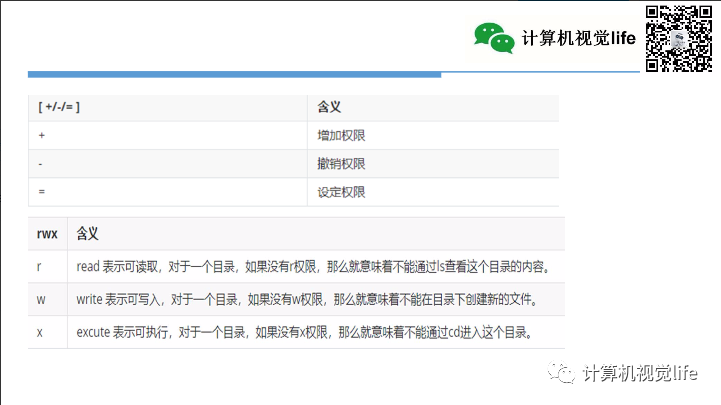Select the '[ +/-/= ]' header cell

(x=168, y=108)
